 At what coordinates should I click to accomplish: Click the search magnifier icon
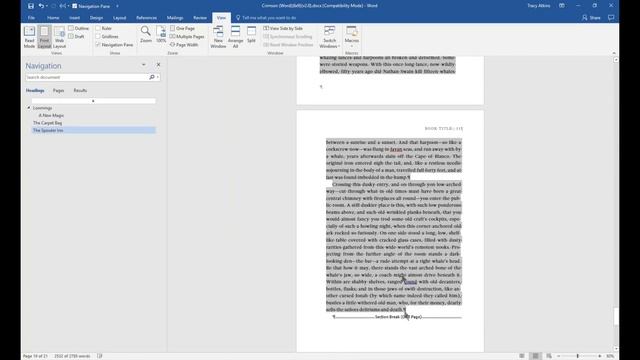[x=152, y=77]
